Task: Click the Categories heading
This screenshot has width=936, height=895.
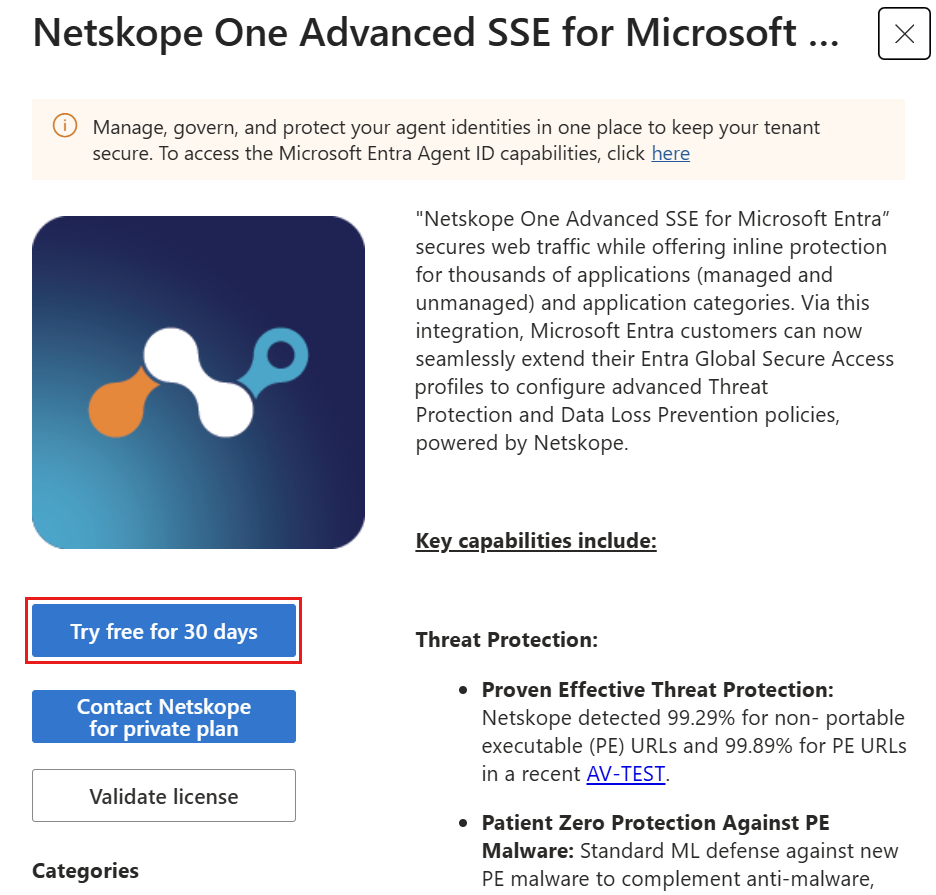Action: pos(85,871)
